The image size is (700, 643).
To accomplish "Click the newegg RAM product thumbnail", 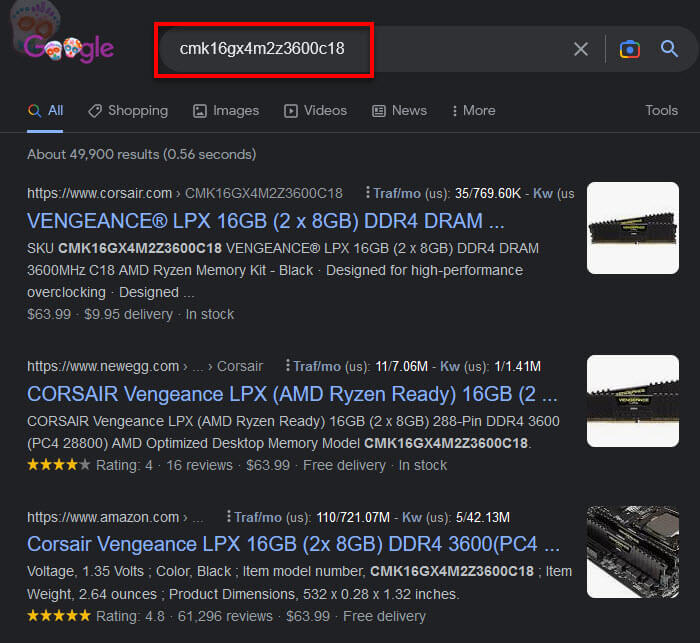I will coord(633,401).
